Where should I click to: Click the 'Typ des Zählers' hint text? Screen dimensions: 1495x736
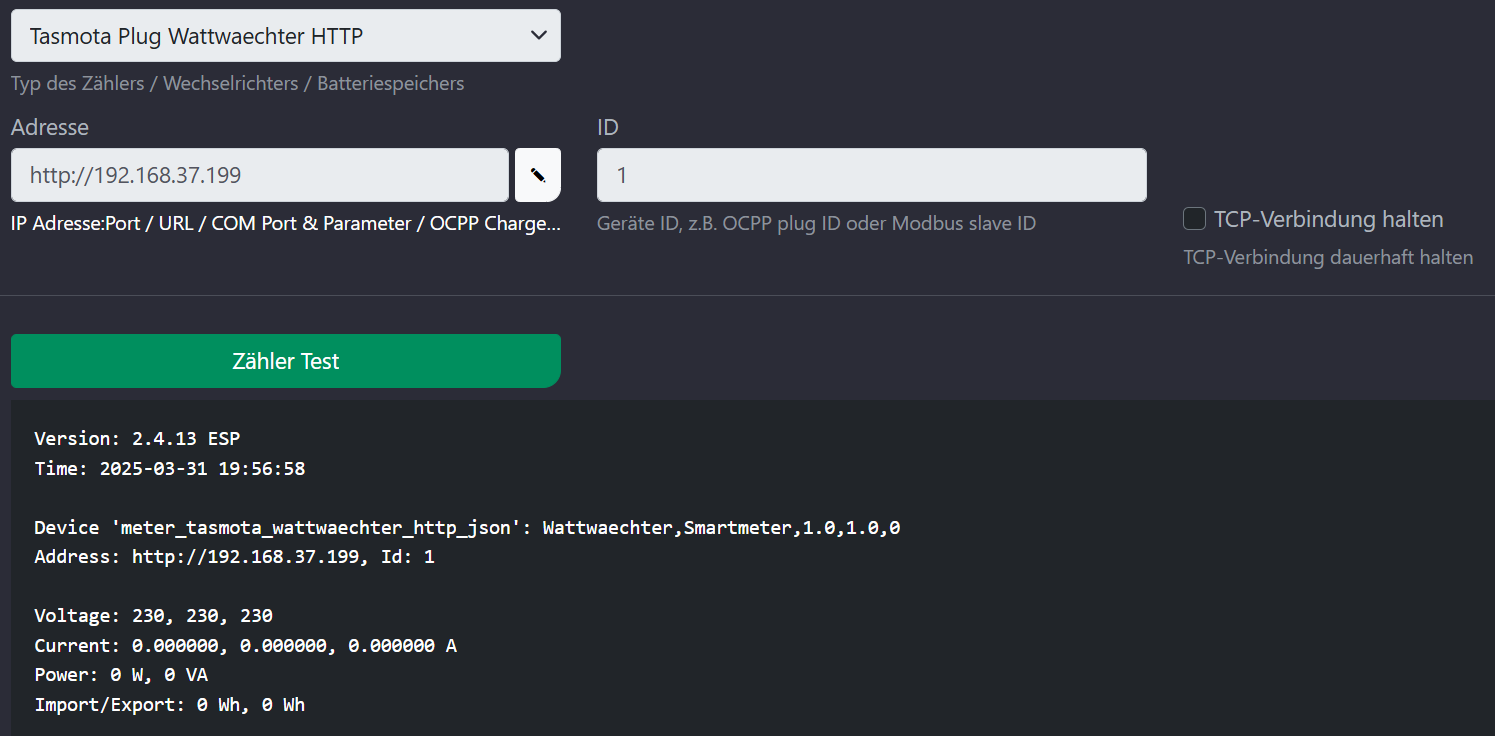coord(238,83)
